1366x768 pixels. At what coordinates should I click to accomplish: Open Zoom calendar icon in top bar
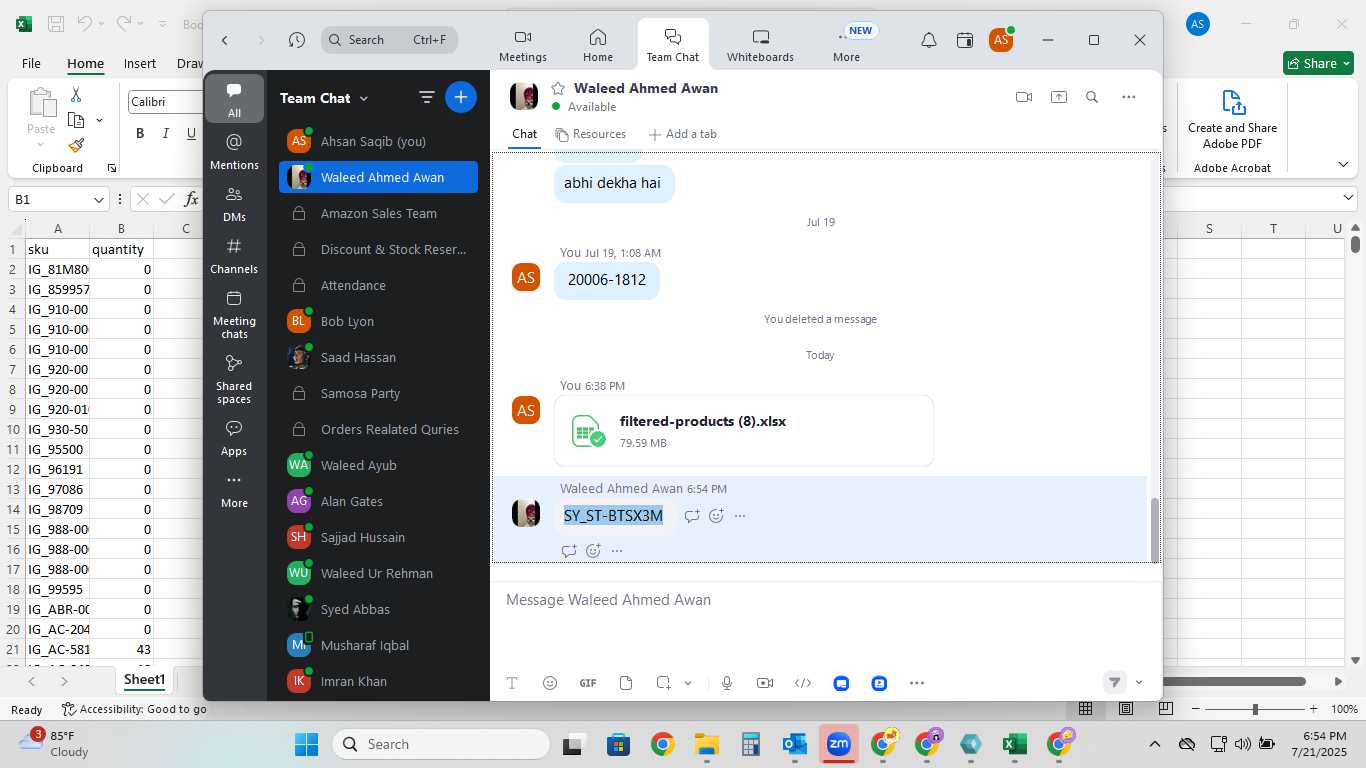[965, 40]
